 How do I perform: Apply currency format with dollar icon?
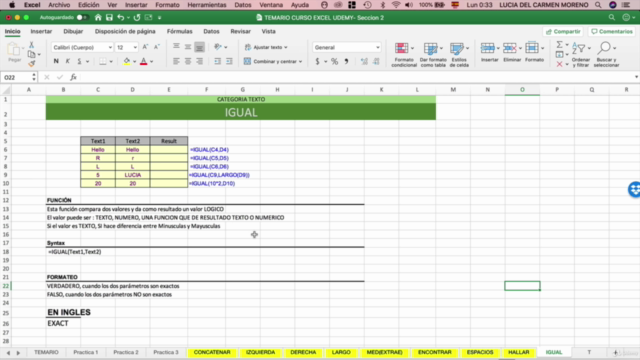pos(318,61)
